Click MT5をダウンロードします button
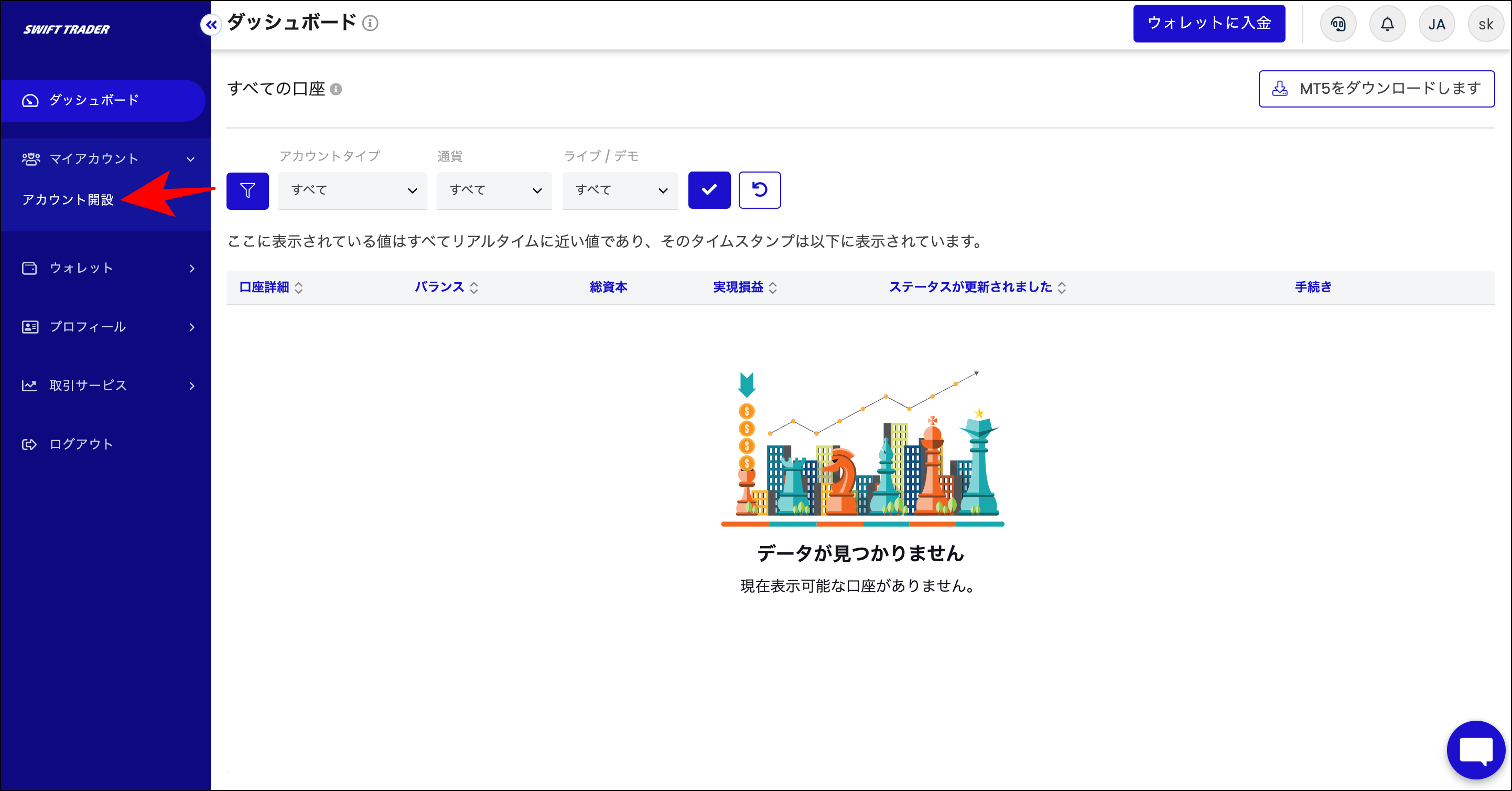The height and width of the screenshot is (791, 1512). 1376,89
